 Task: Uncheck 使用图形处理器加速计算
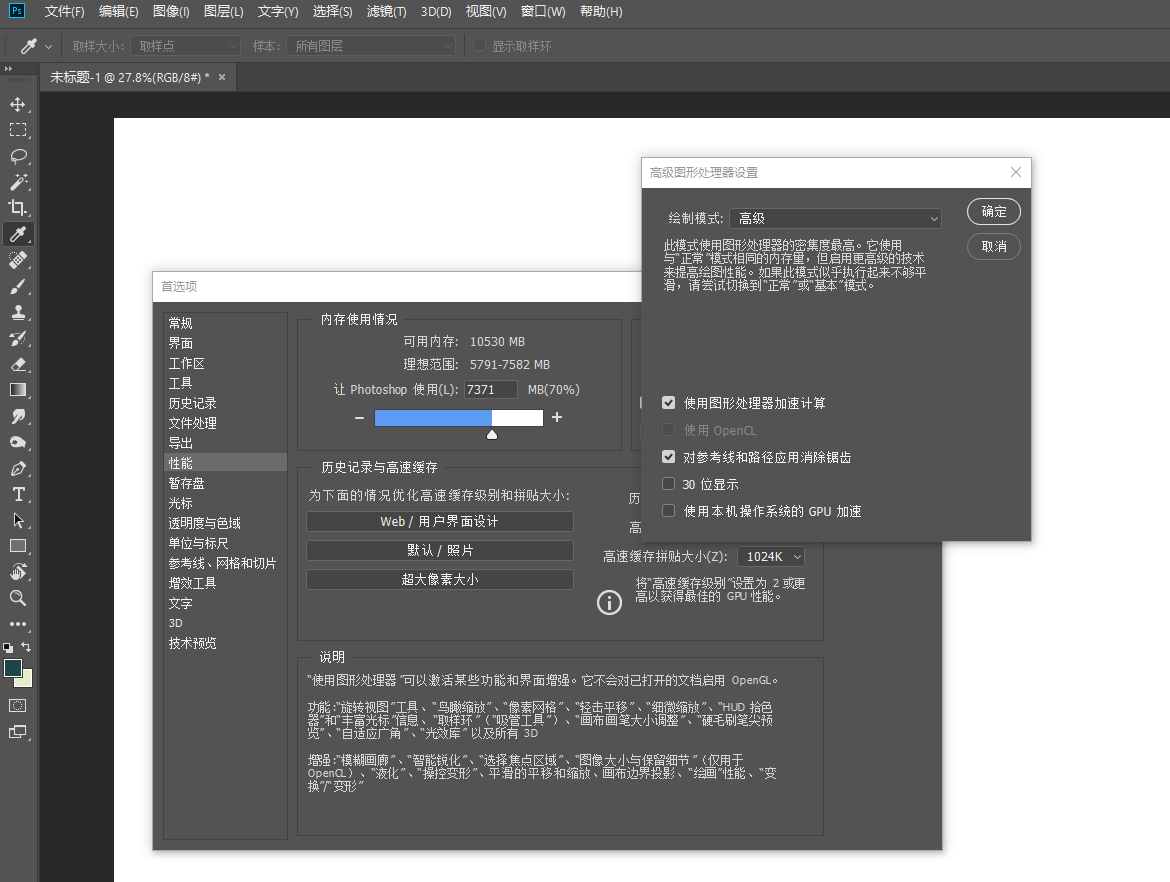click(x=668, y=402)
